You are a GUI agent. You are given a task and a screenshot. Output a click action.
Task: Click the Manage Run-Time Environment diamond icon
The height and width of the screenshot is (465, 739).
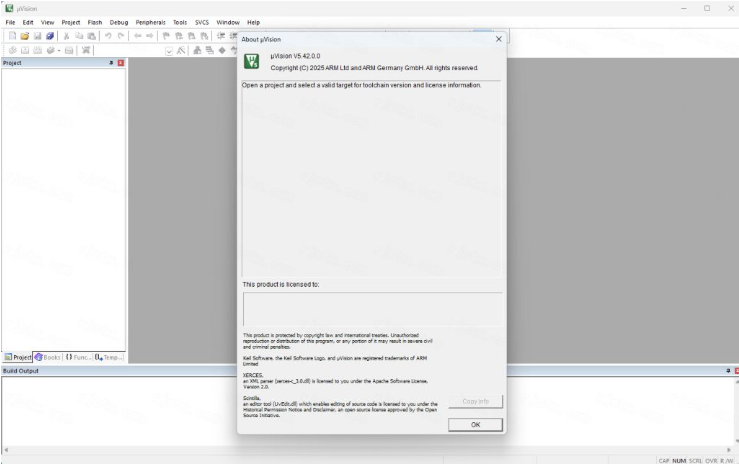tap(222, 50)
